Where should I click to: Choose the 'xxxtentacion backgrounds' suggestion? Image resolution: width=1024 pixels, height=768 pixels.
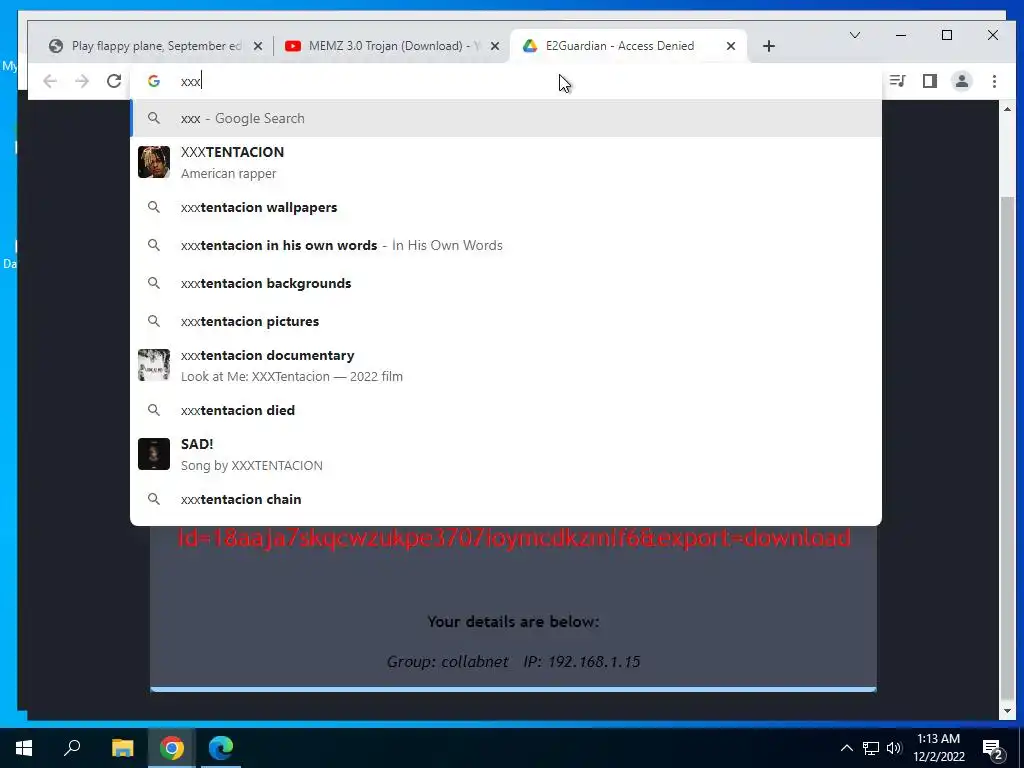tap(506, 283)
